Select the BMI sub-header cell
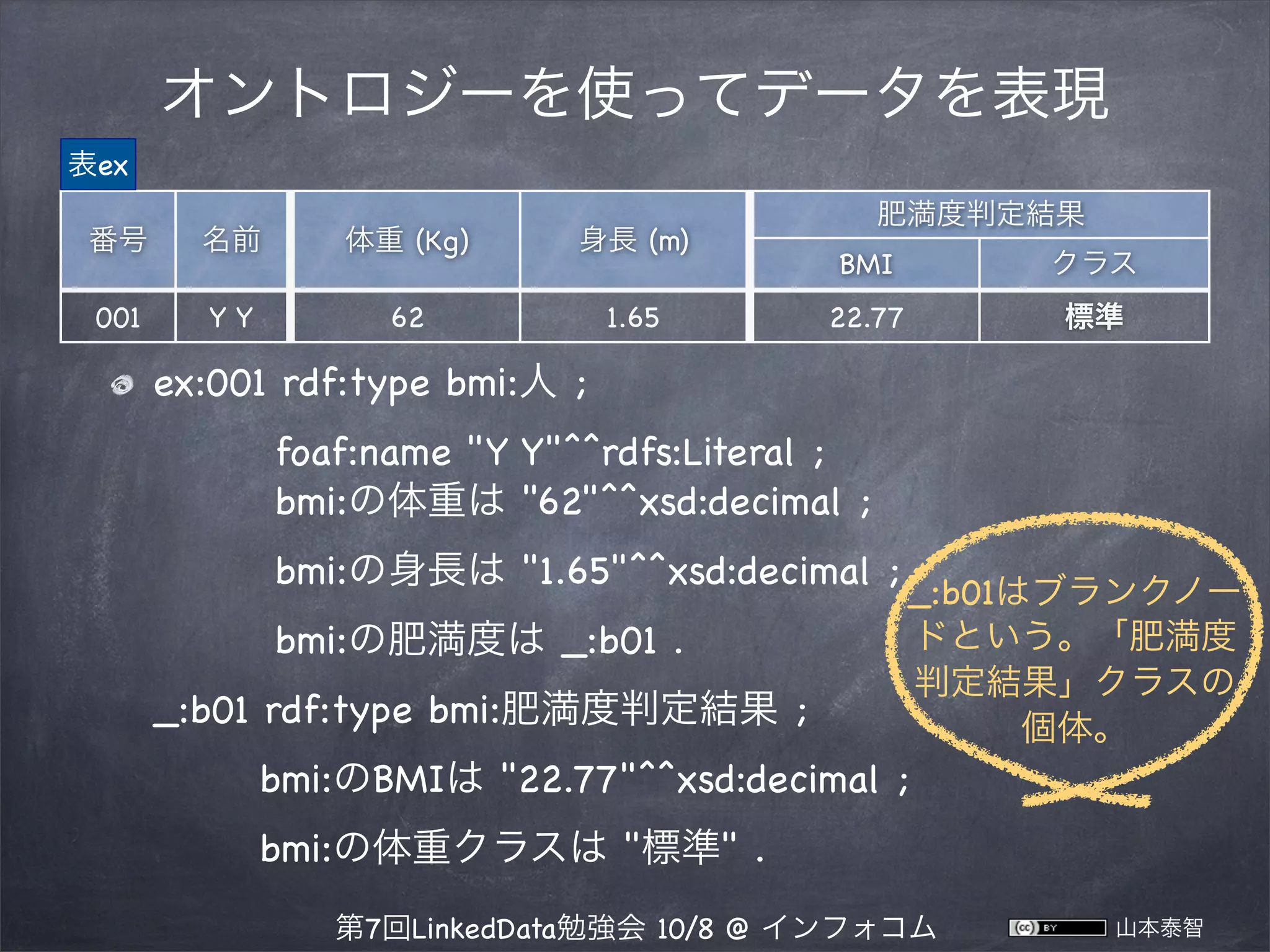The image size is (1270, 952). click(866, 264)
